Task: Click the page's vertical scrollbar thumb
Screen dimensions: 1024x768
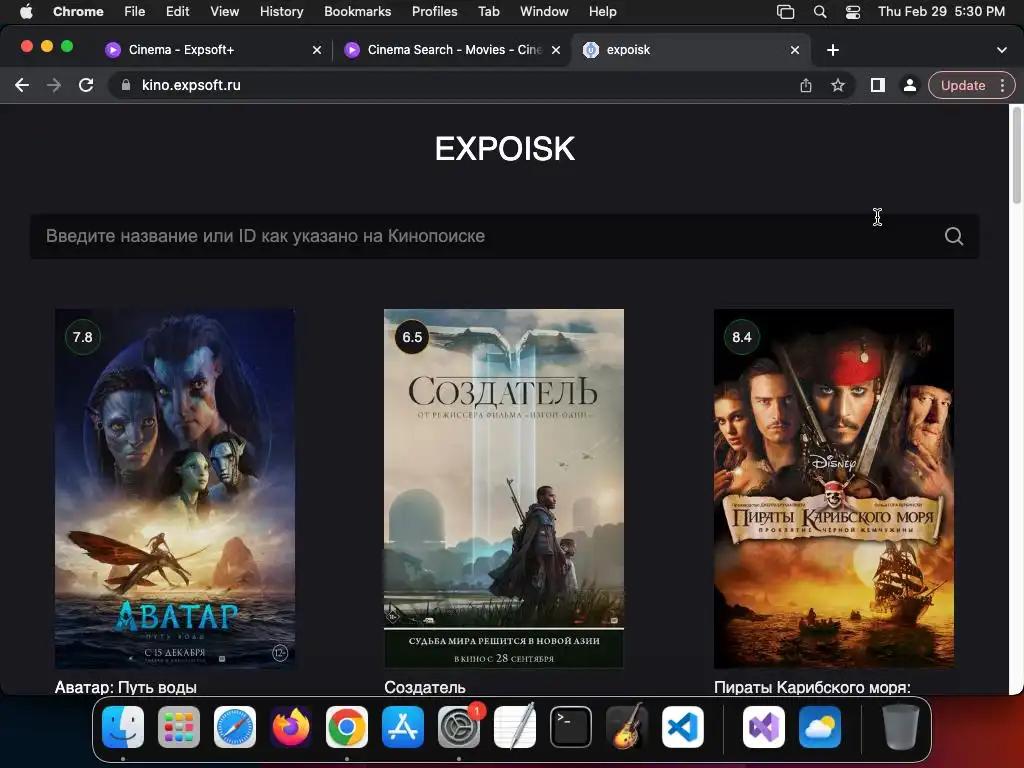Action: click(1016, 155)
